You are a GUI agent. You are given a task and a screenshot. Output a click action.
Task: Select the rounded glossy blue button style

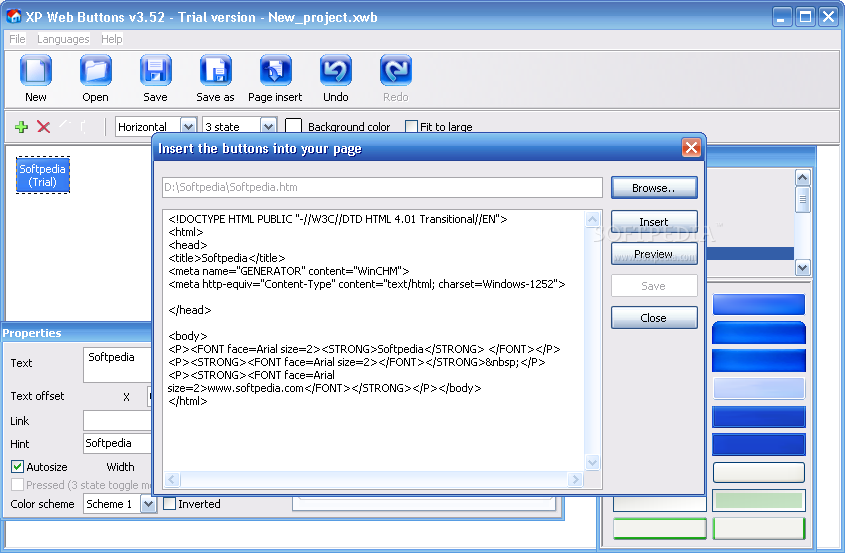(759, 333)
